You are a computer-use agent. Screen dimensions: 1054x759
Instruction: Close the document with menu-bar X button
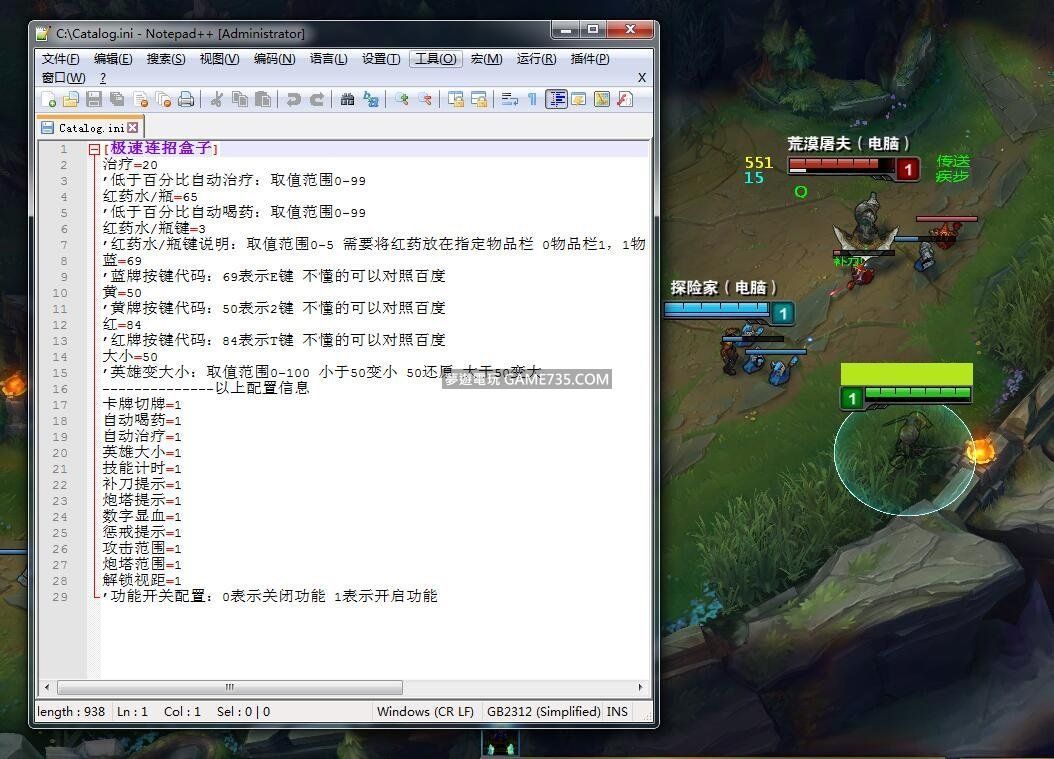[642, 78]
